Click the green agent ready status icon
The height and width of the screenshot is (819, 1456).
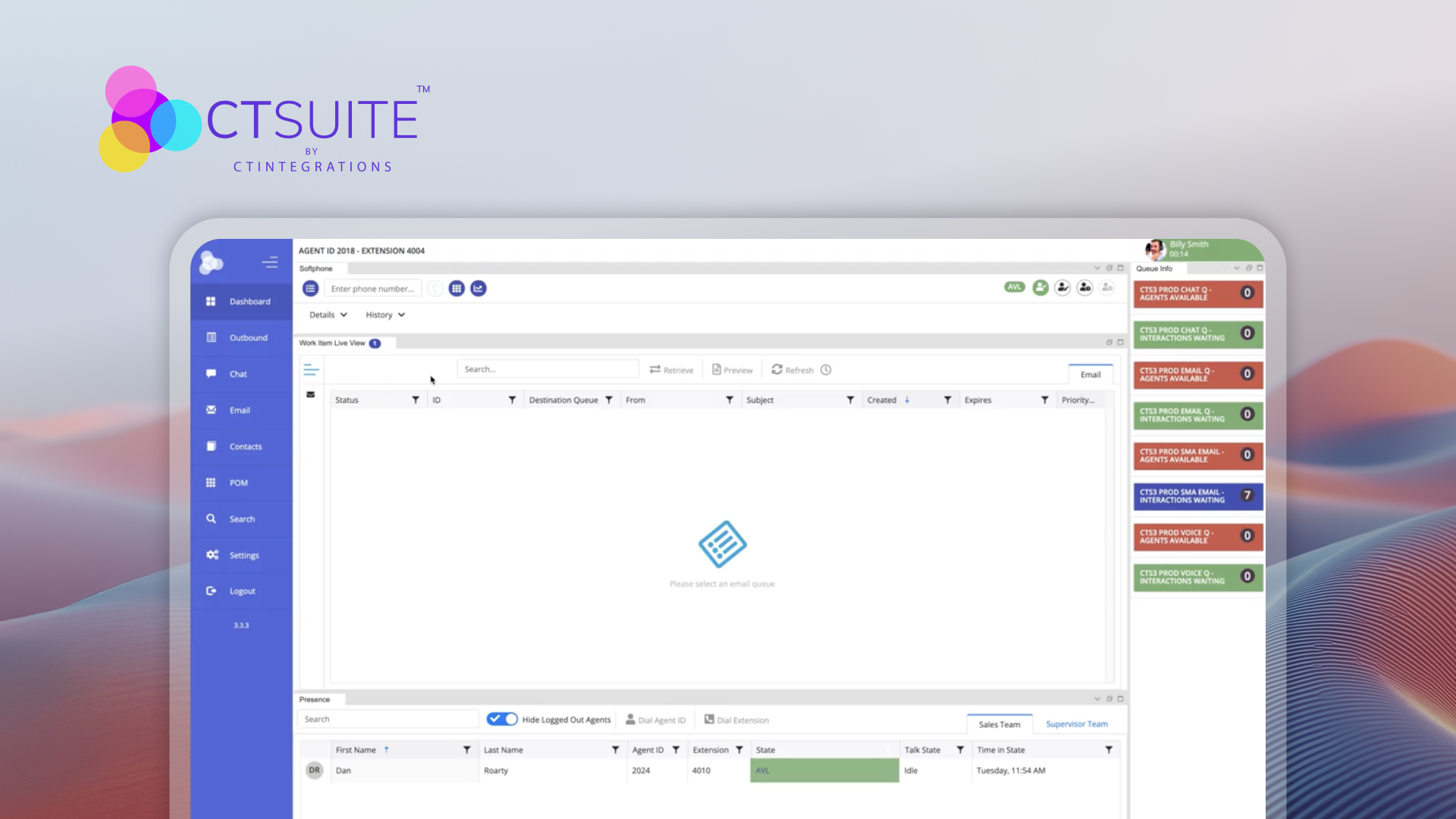(1040, 287)
